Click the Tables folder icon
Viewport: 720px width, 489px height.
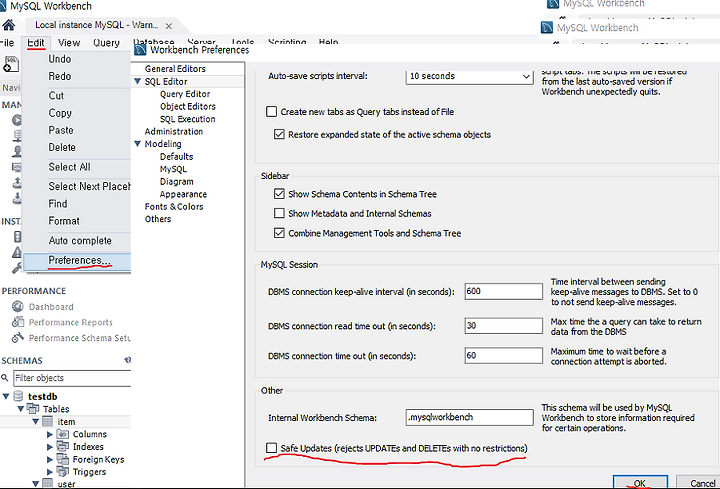tap(33, 408)
